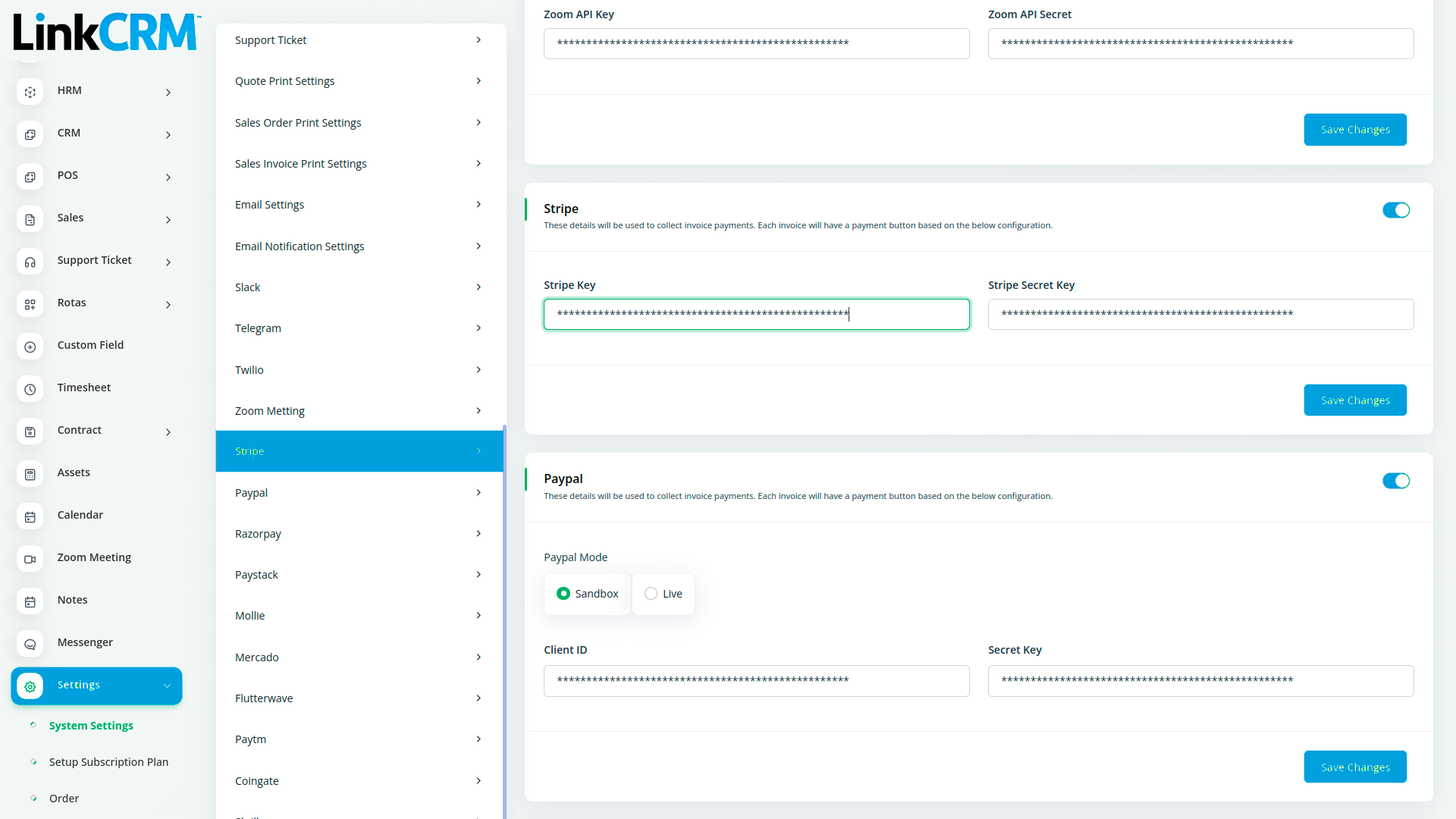Click the Support Ticket headset icon
This screenshot has width=1456, height=819.
(x=30, y=262)
